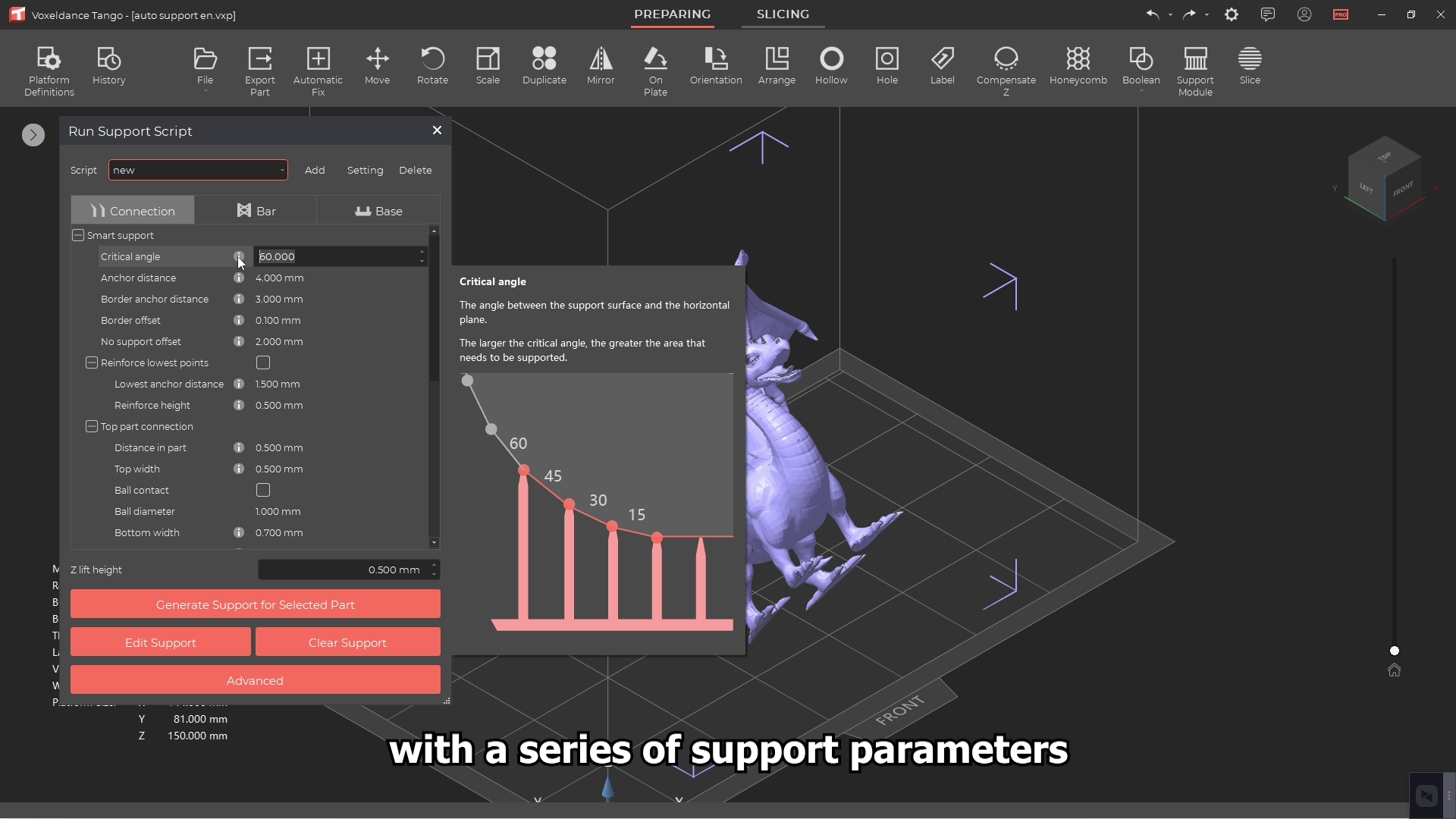Image resolution: width=1456 pixels, height=819 pixels.
Task: Select the Hollow tool
Action: point(831,66)
